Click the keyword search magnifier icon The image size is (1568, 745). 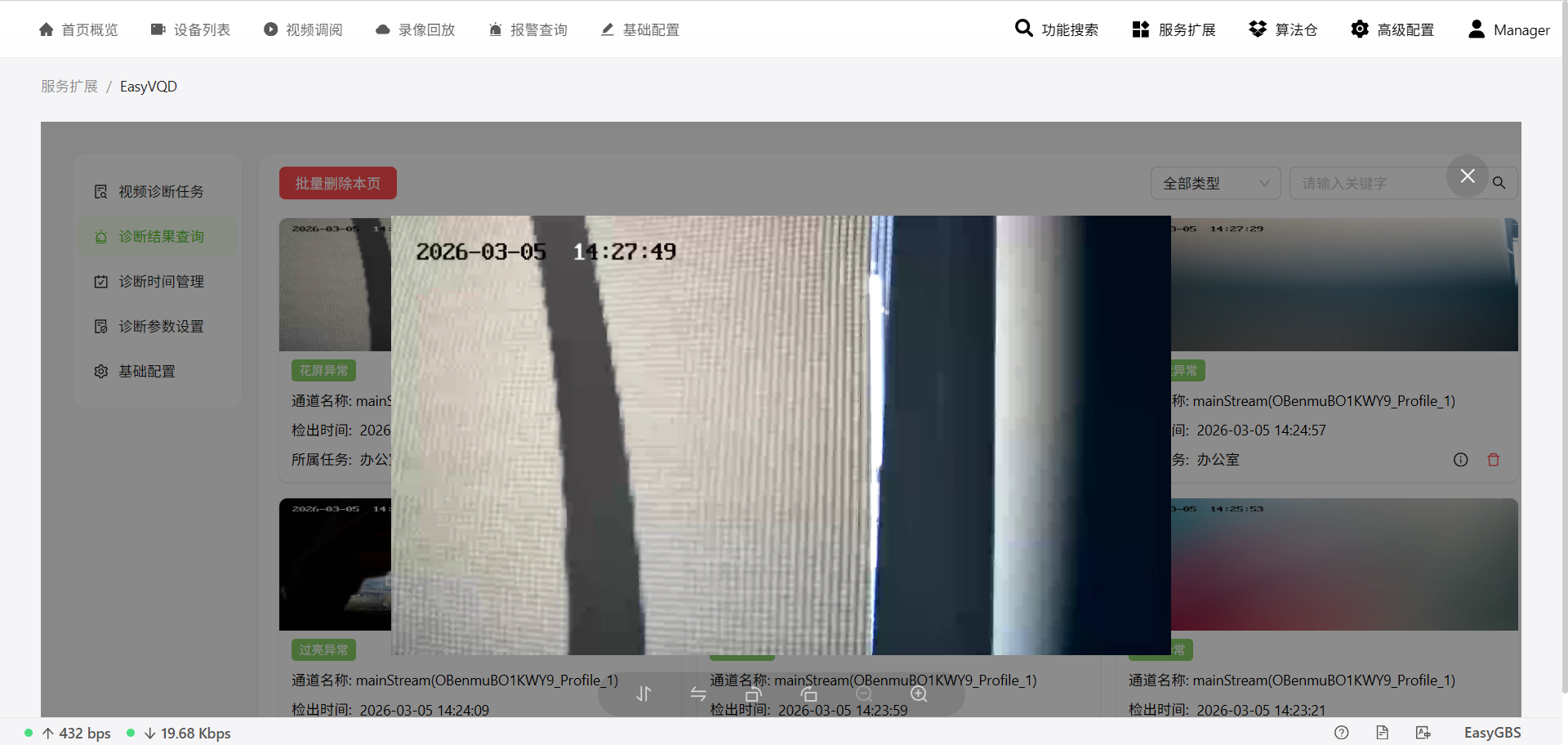coord(1499,183)
